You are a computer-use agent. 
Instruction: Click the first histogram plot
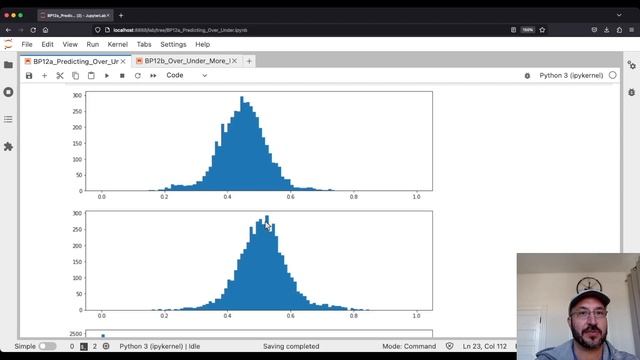pyautogui.click(x=259, y=141)
